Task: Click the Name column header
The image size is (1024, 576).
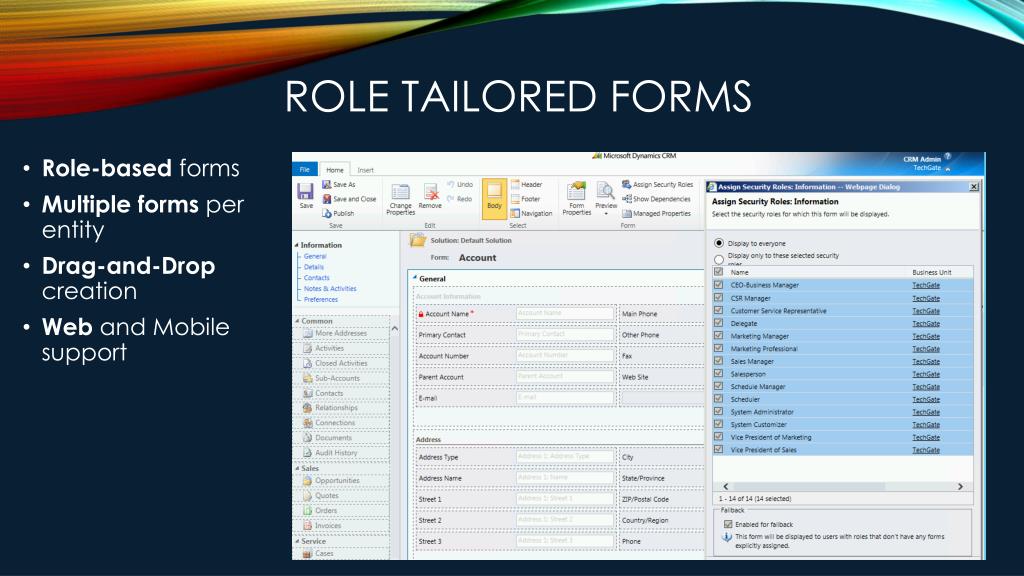Action: click(739, 272)
